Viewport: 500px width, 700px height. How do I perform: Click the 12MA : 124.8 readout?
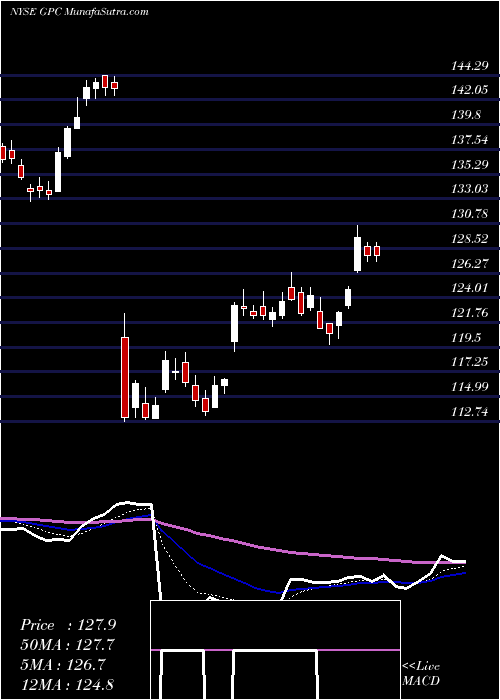click(67, 685)
